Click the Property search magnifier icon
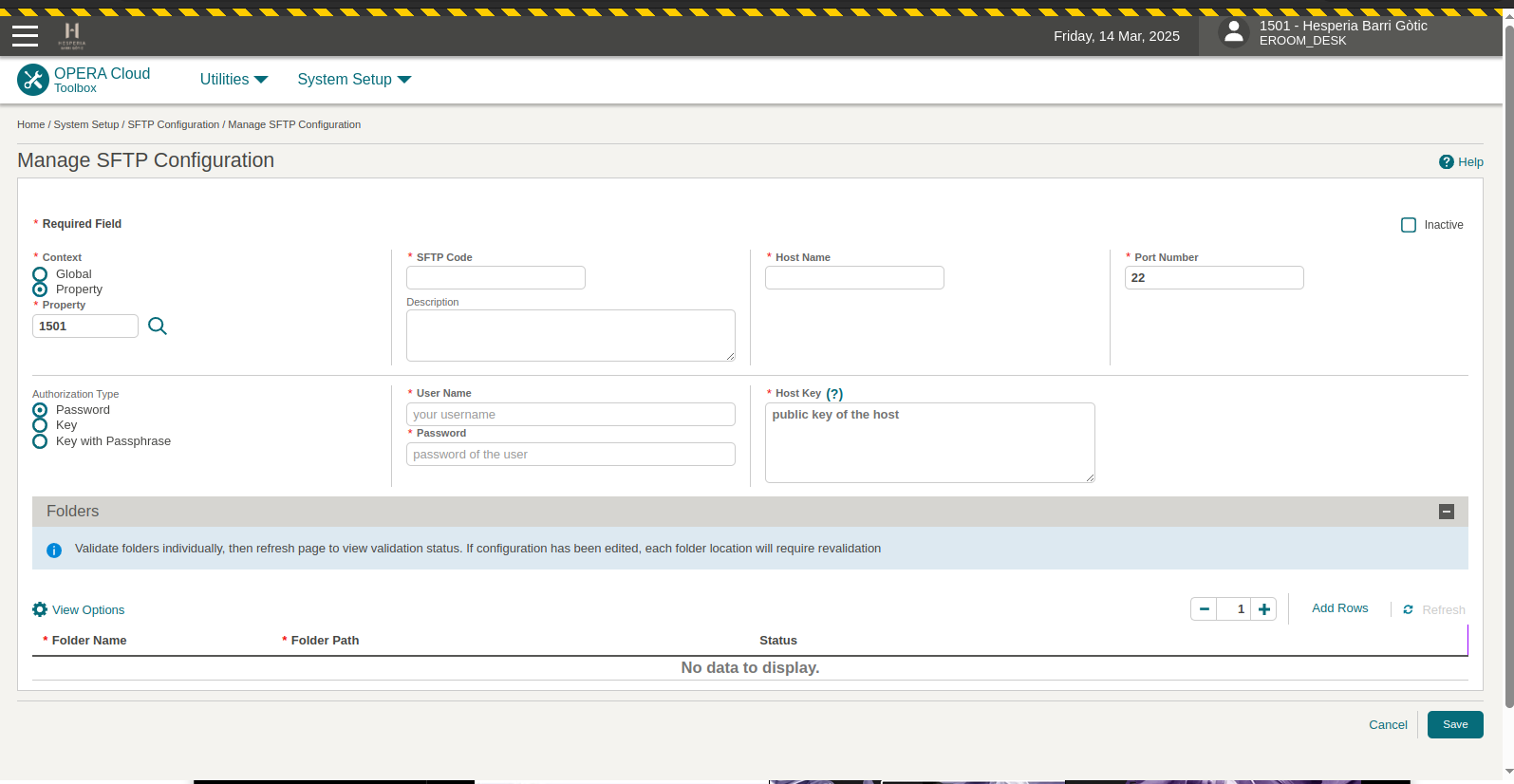 coord(158,327)
